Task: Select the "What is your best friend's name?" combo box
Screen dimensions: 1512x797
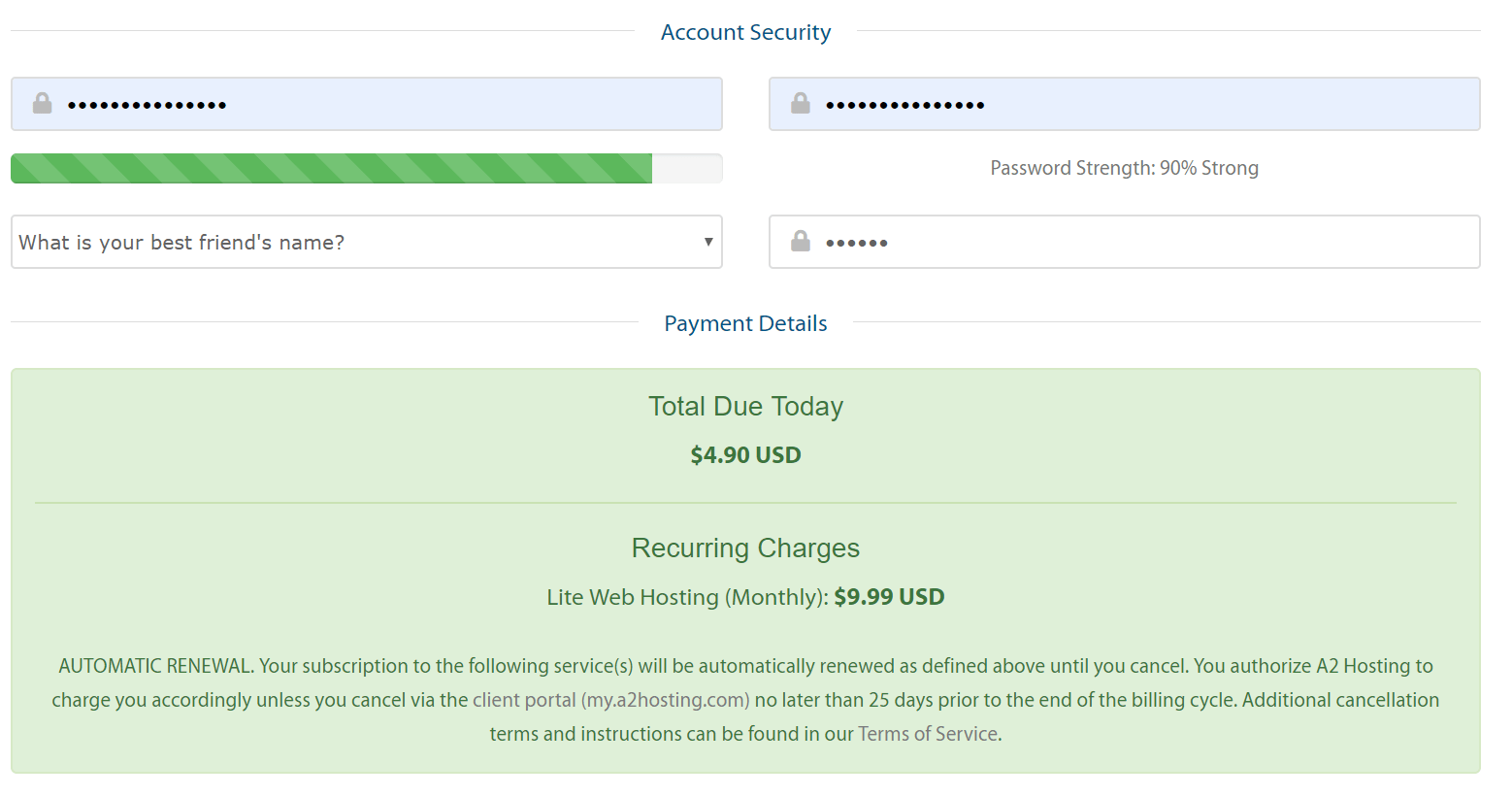Action: pyautogui.click(x=367, y=242)
